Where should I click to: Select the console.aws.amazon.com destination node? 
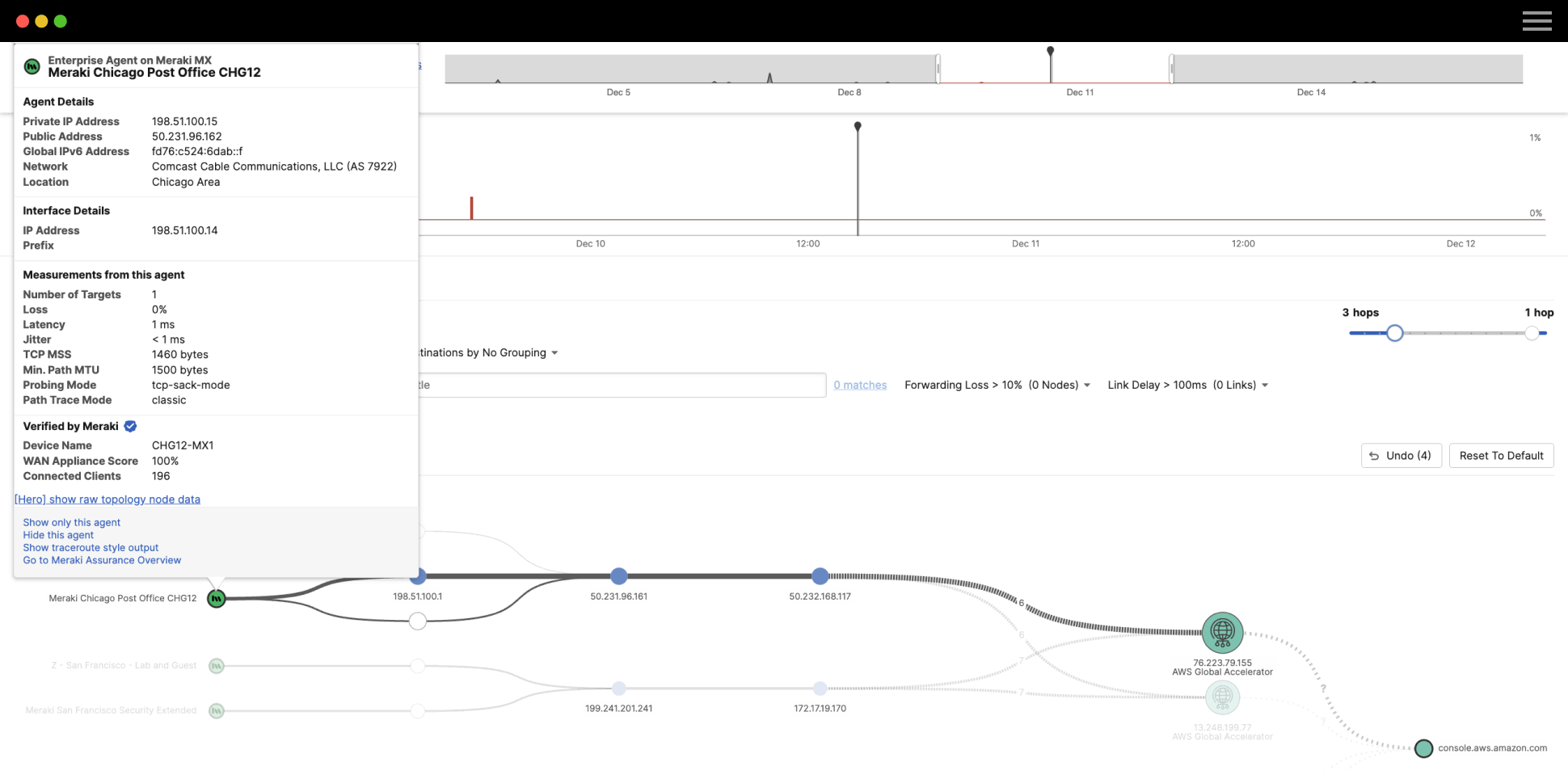pos(1423,748)
